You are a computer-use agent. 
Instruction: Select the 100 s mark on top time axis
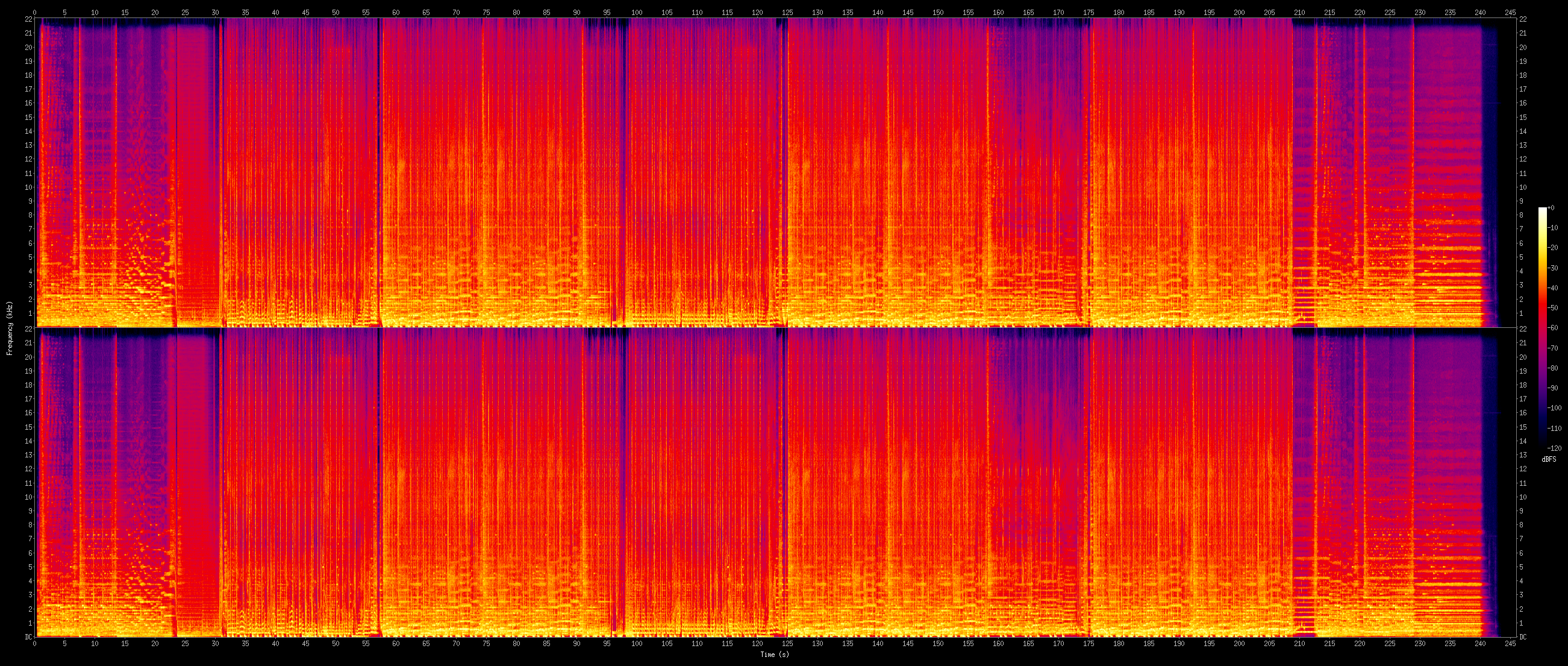pyautogui.click(x=637, y=11)
